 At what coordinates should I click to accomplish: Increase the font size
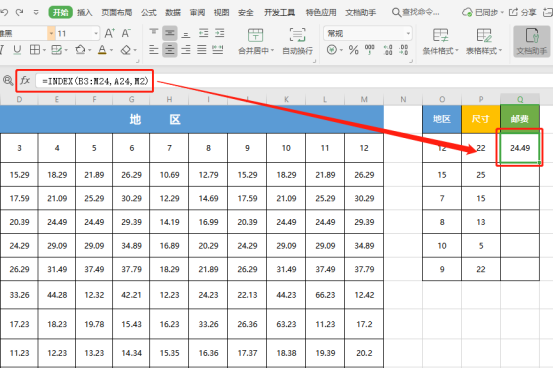tap(110, 34)
